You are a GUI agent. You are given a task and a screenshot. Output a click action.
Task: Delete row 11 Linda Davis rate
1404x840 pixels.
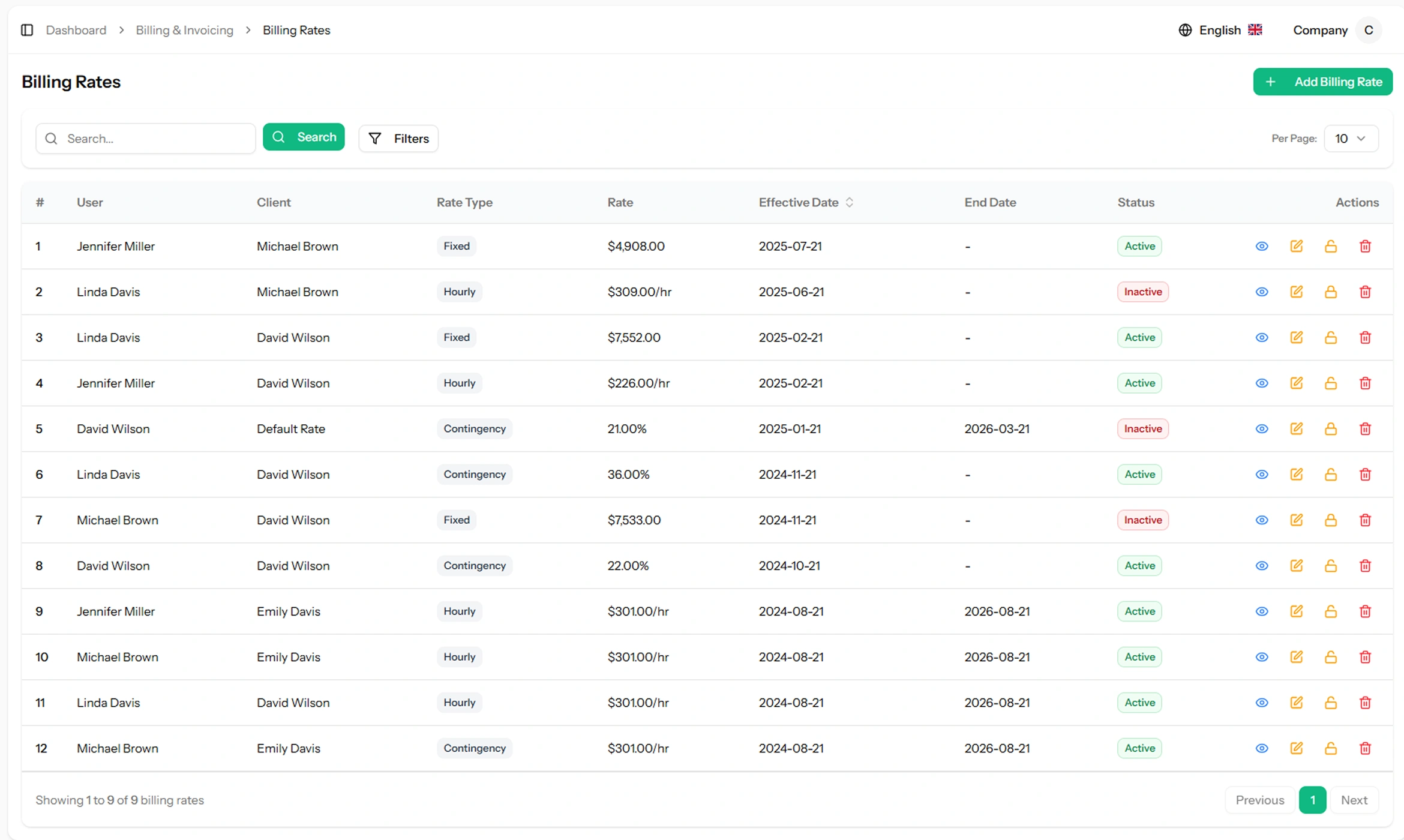coord(1365,702)
